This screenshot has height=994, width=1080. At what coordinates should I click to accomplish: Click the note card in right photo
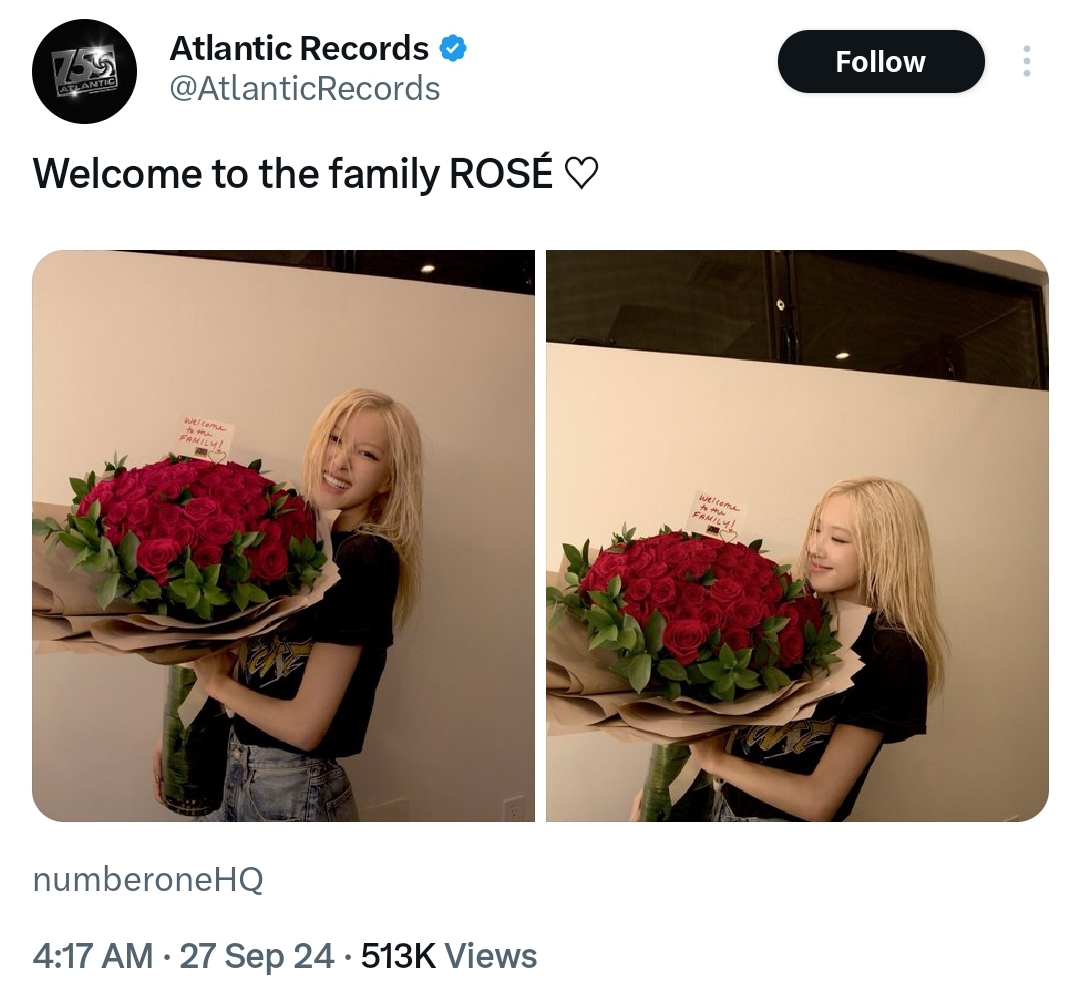coord(718,513)
